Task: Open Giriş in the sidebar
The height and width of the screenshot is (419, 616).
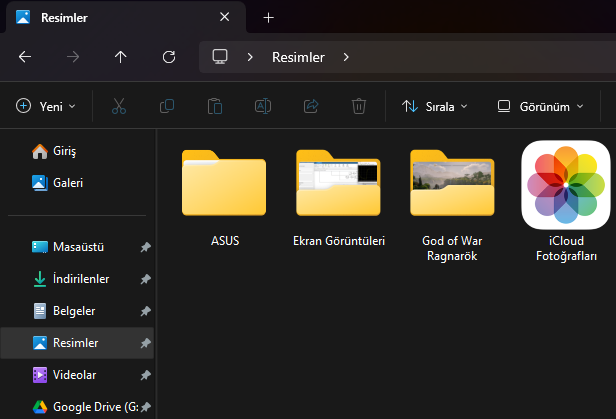Action: coord(77,151)
